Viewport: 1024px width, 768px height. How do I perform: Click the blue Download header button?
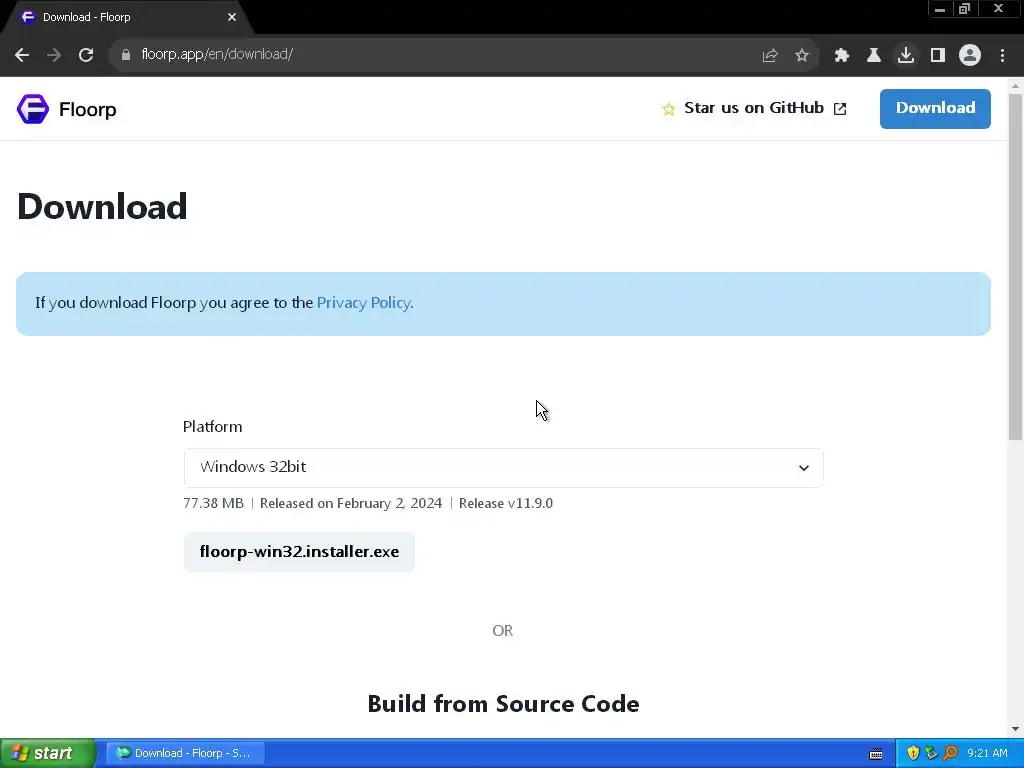coord(935,108)
